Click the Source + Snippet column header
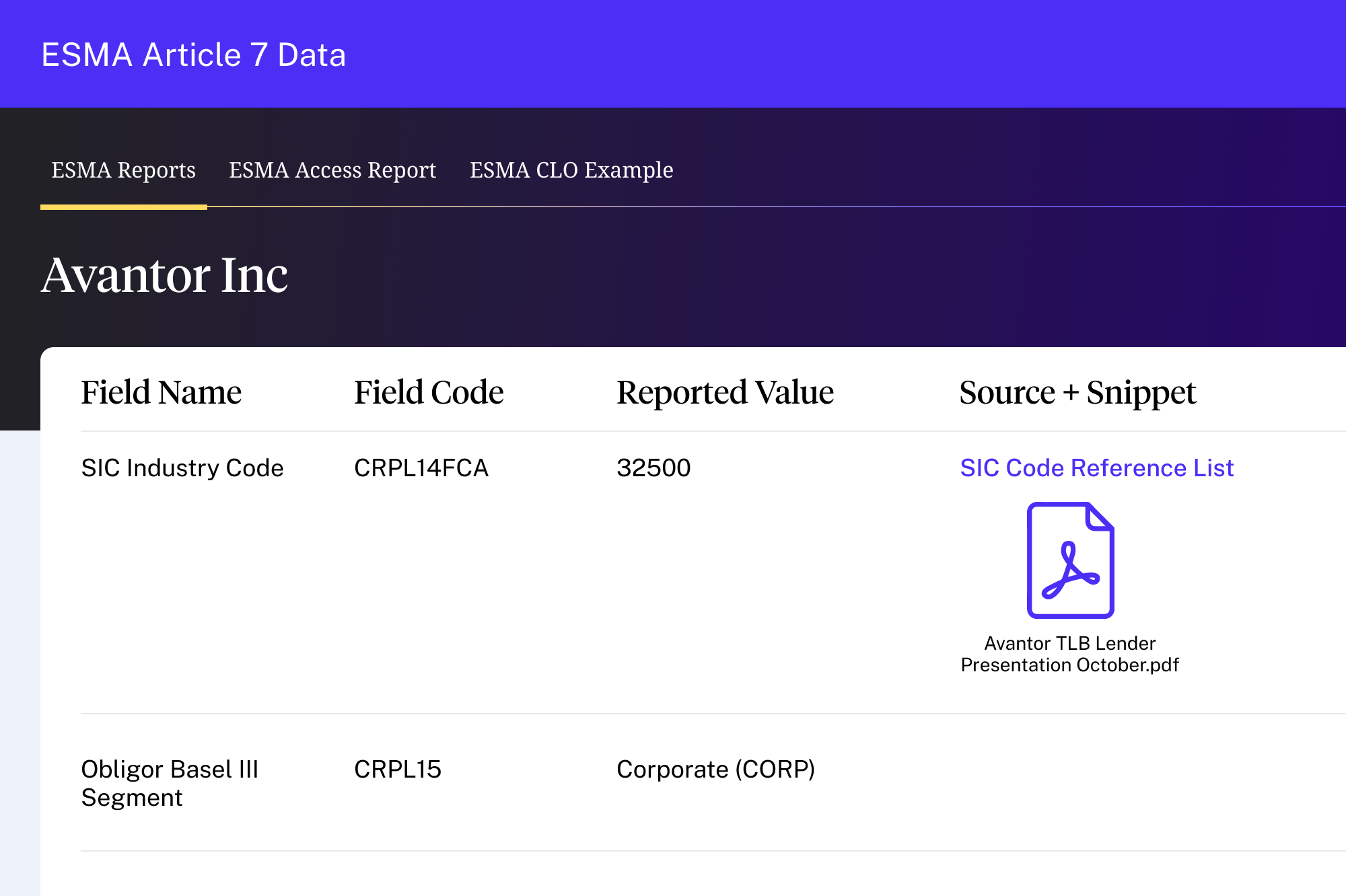Screen dimensions: 1346x896 point(1077,392)
